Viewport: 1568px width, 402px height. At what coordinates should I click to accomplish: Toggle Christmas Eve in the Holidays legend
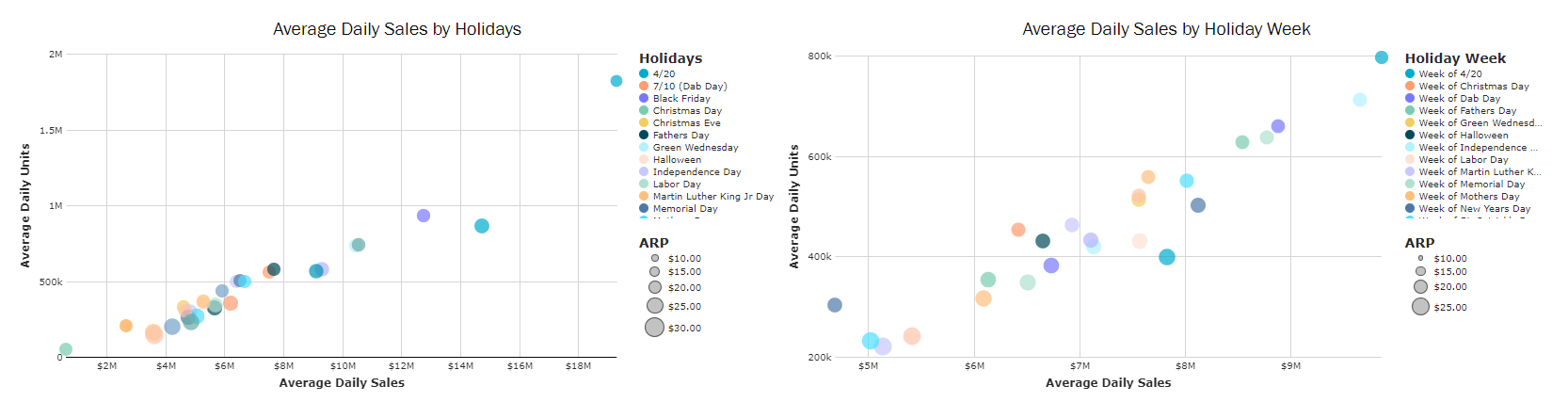(686, 122)
